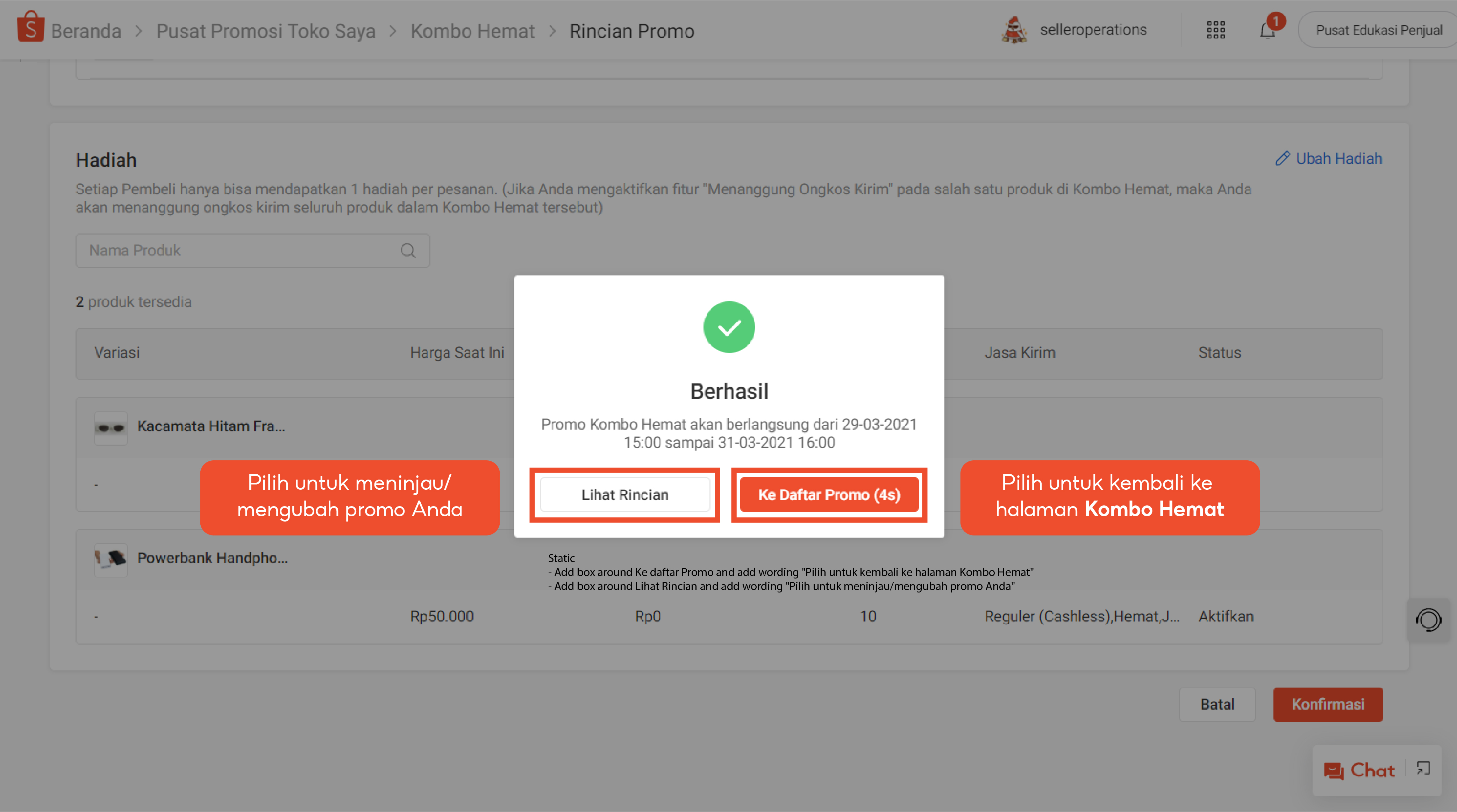The image size is (1457, 812).
Task: Navigate to the Kombo Hemat breadcrumb
Action: 472,31
